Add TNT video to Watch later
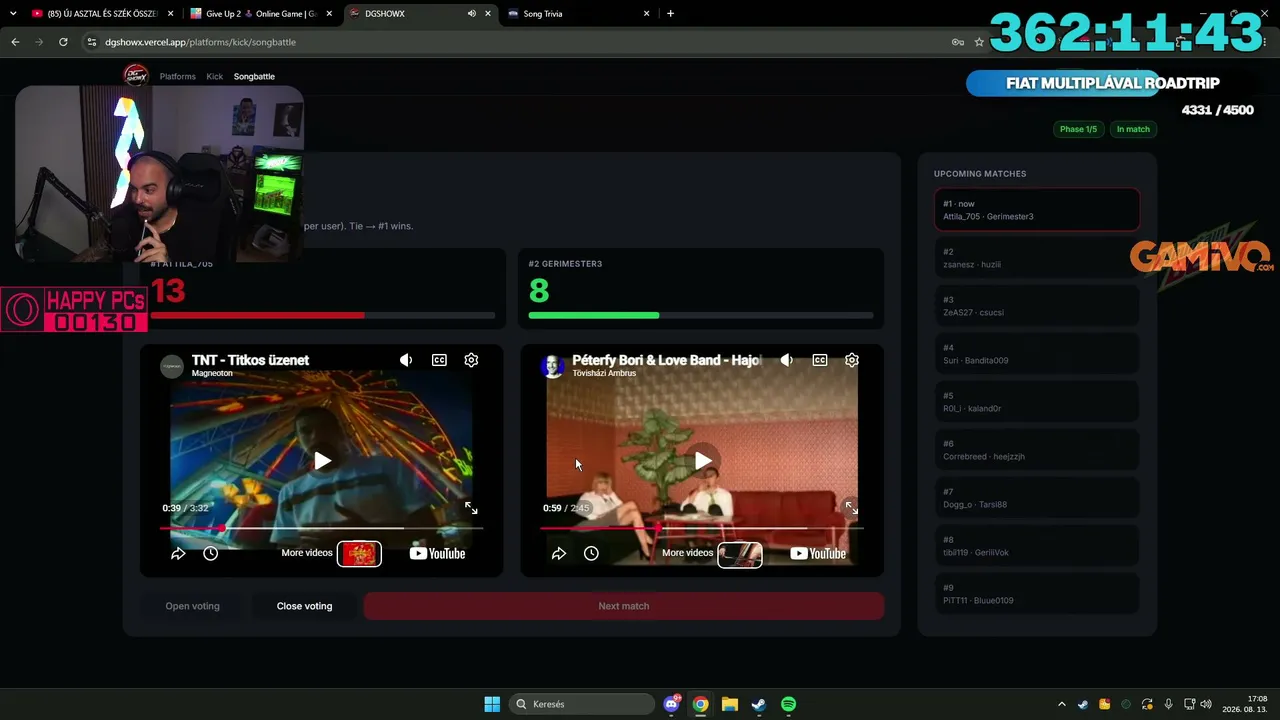This screenshot has width=1280, height=720. tap(211, 553)
